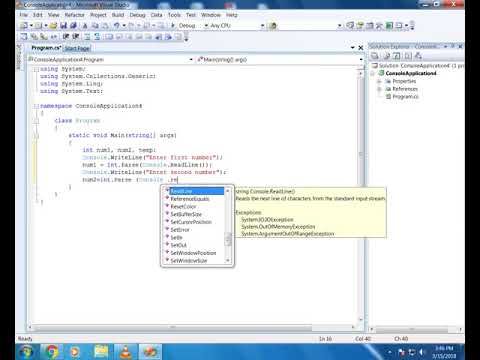The width and height of the screenshot is (480, 360).
Task: Collapse the namespace ConsoleApplication4 outlining block
Action: [x=36, y=106]
